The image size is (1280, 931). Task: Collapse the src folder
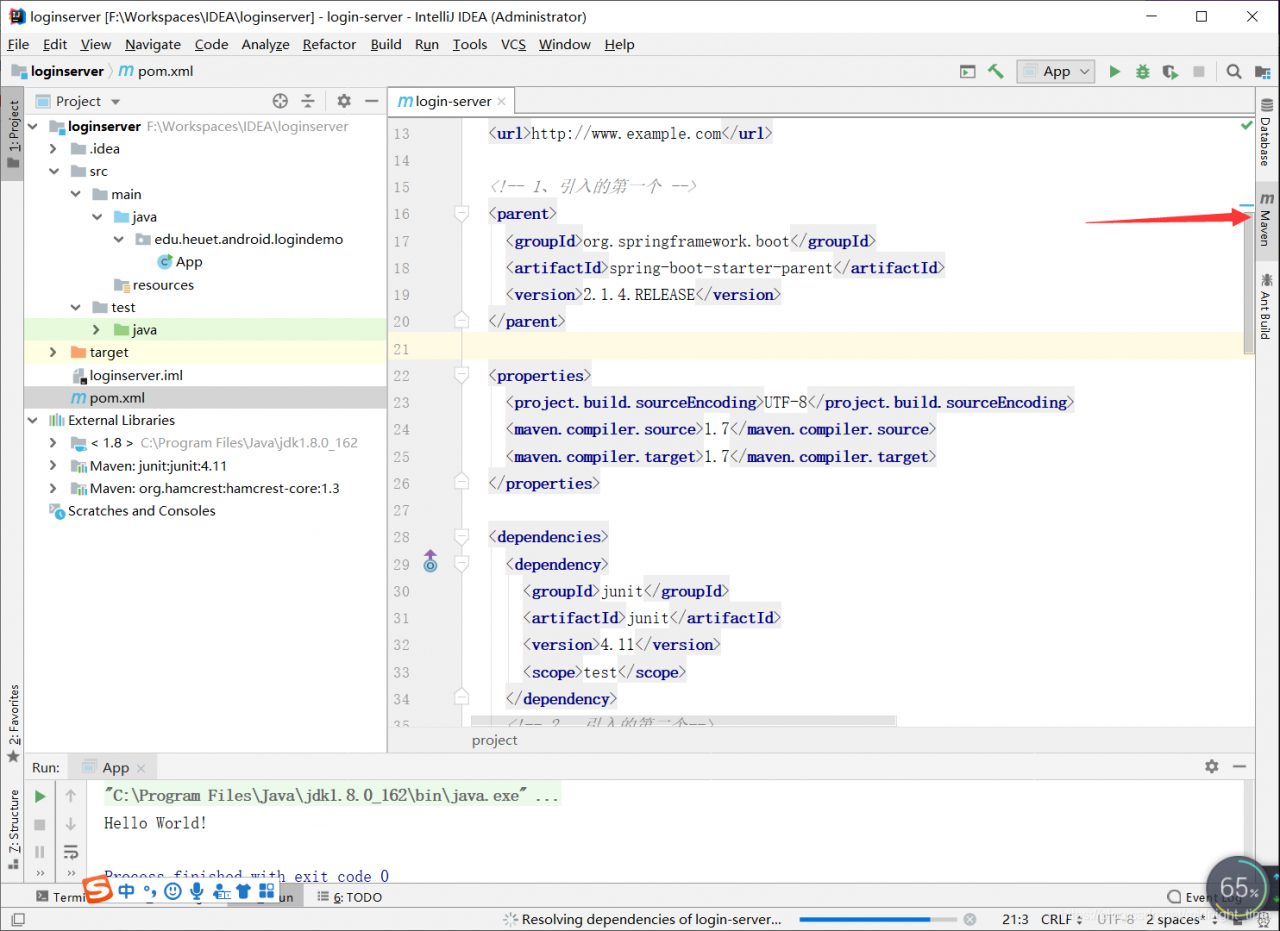54,172
